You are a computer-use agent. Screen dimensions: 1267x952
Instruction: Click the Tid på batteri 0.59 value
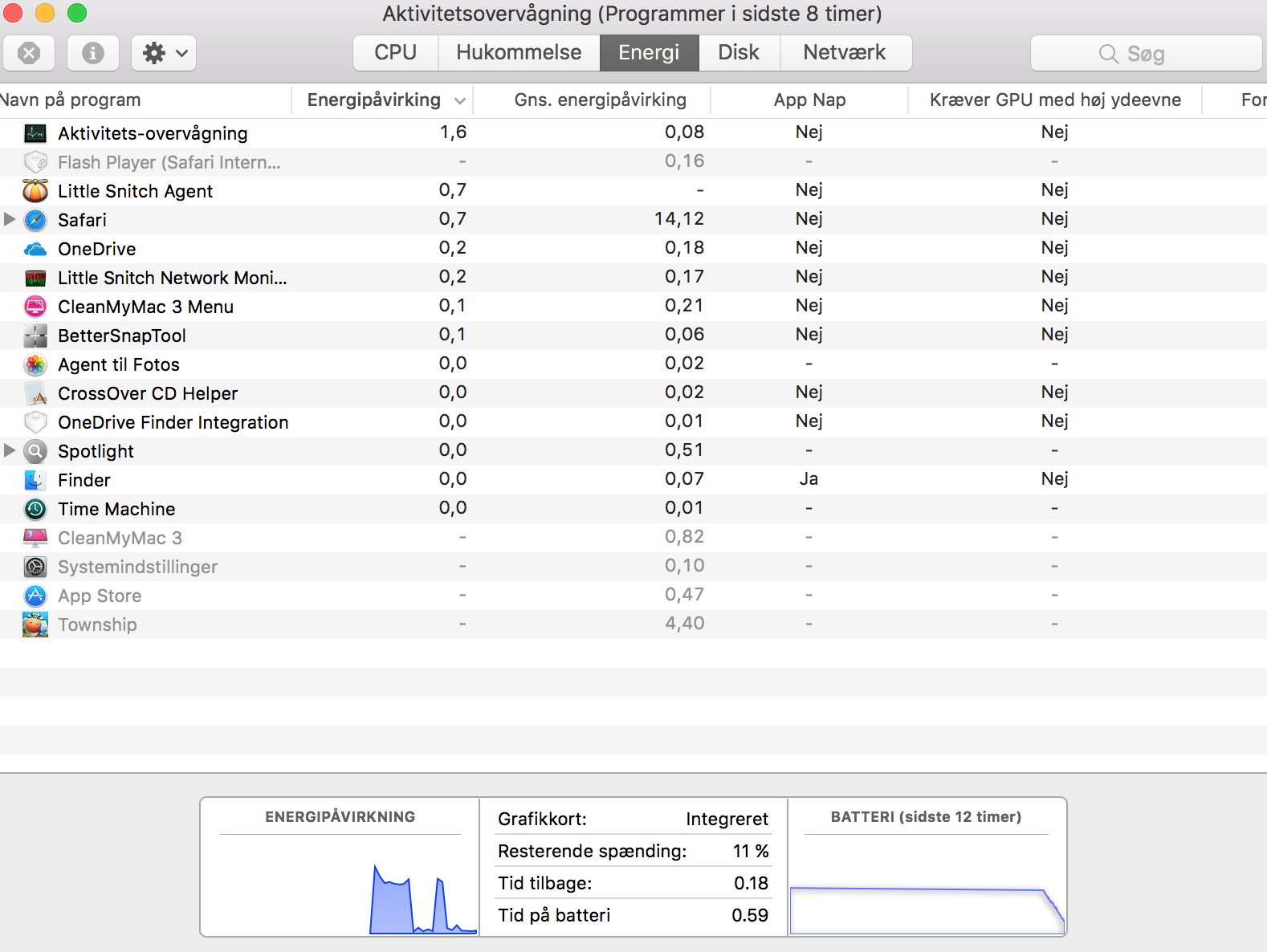click(x=750, y=915)
